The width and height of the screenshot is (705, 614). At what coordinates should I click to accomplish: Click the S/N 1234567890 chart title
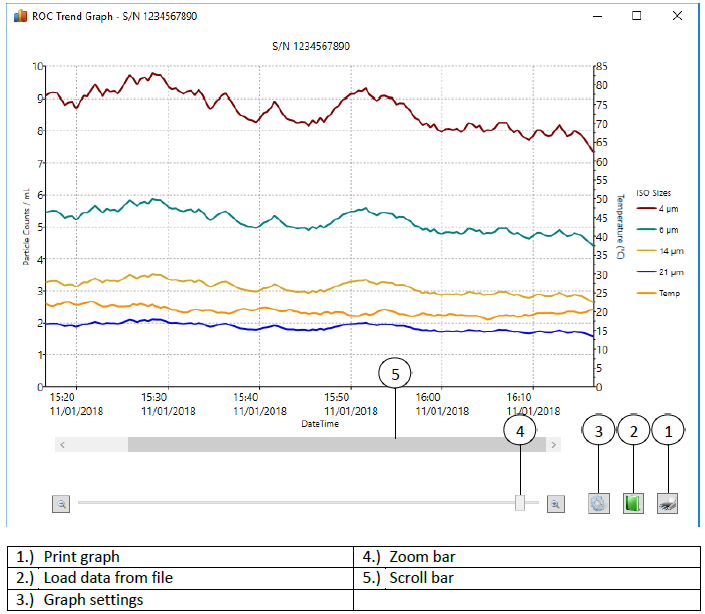(x=311, y=46)
